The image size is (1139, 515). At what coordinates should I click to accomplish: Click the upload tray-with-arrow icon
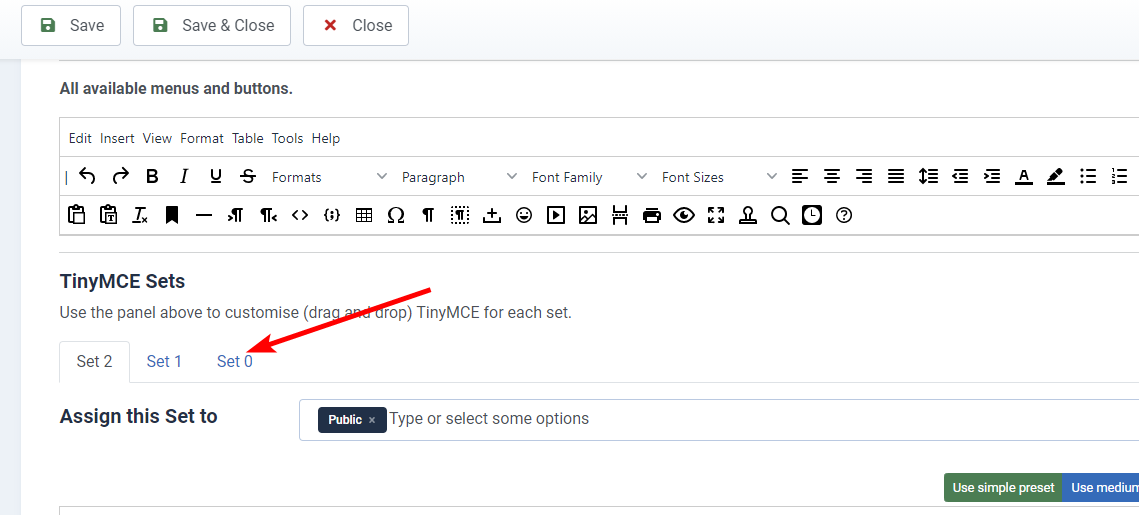coord(492,215)
